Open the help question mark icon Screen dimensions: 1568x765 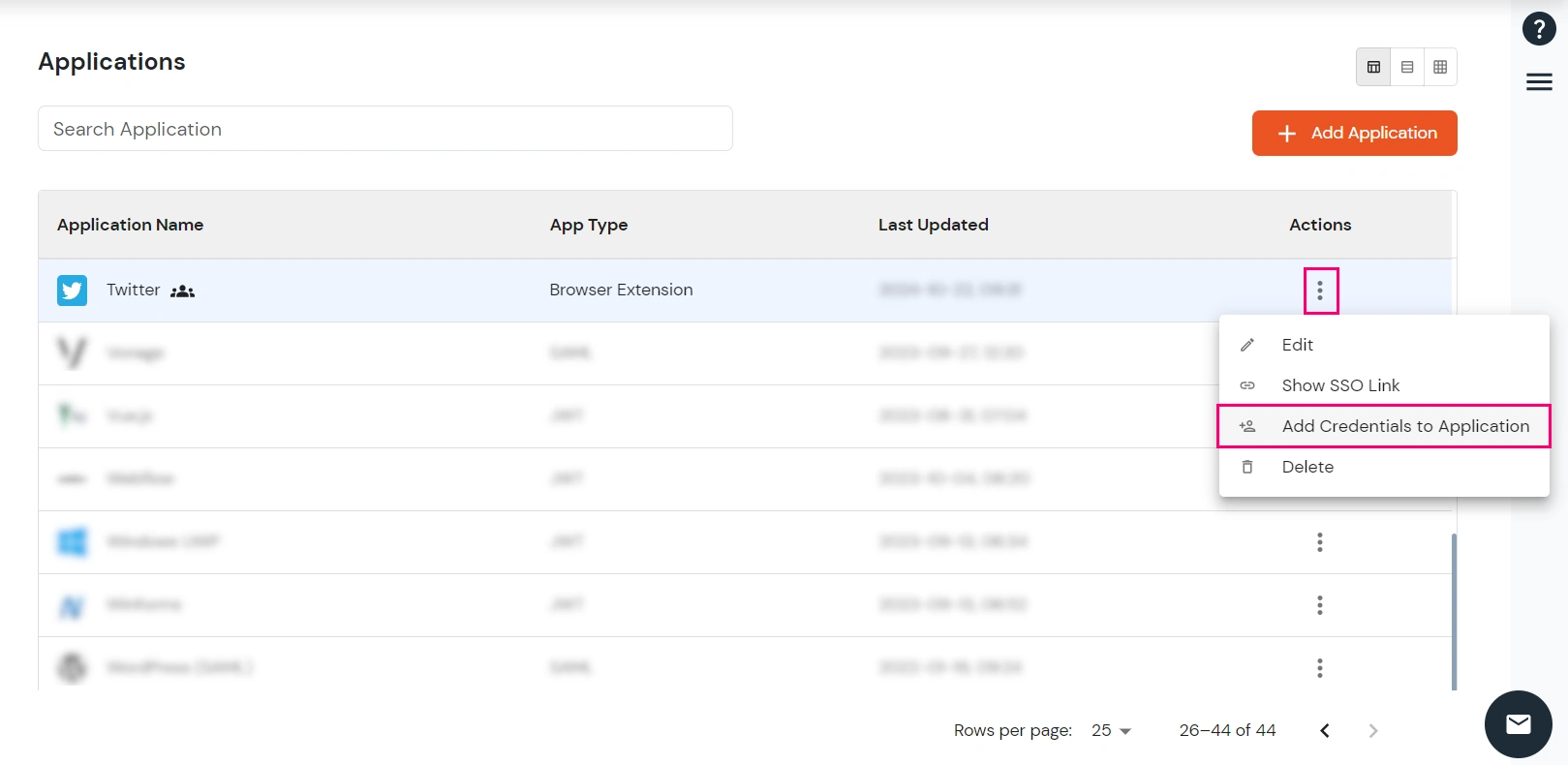(1539, 29)
